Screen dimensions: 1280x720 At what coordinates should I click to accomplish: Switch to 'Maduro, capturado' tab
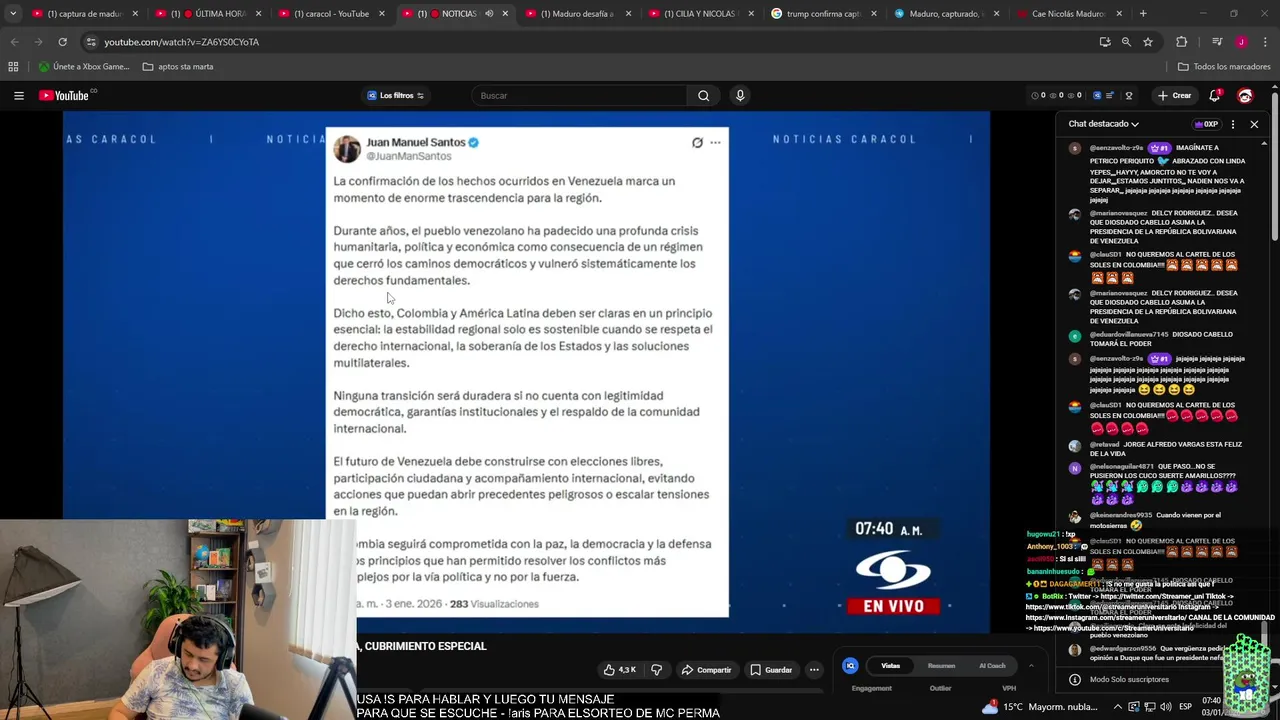[x=946, y=14]
